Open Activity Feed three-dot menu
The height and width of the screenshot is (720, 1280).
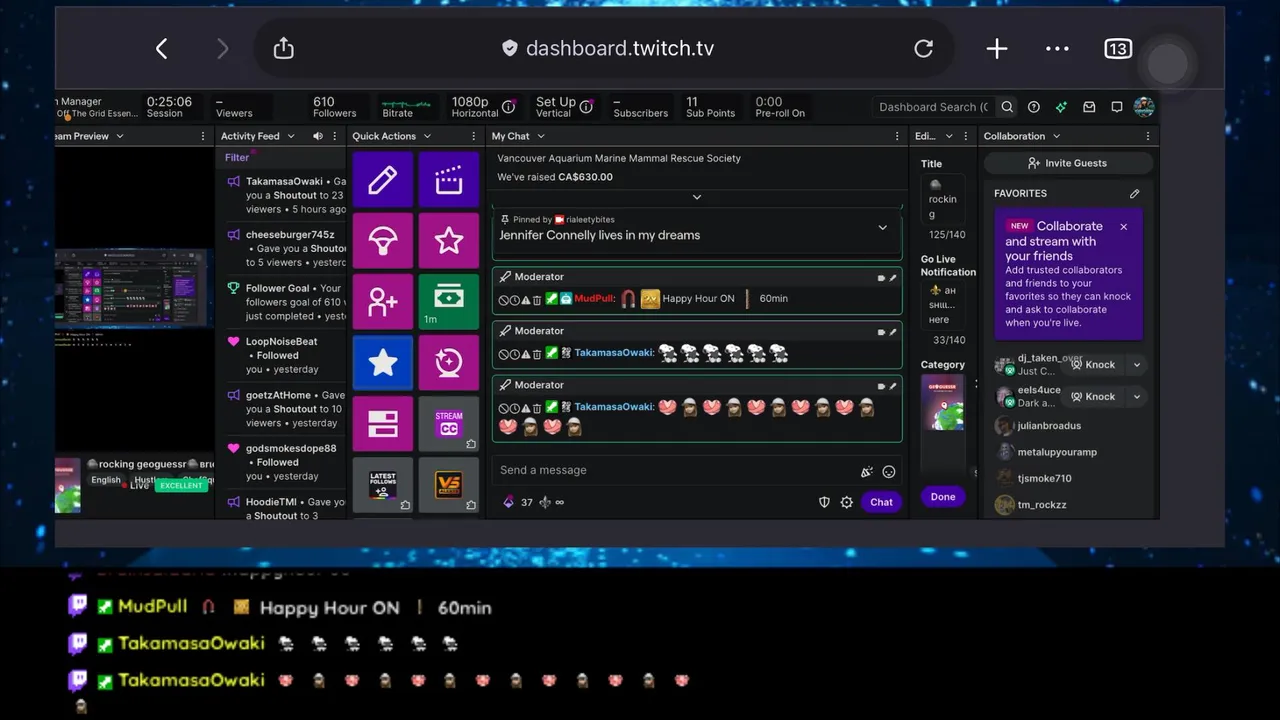coord(337,136)
